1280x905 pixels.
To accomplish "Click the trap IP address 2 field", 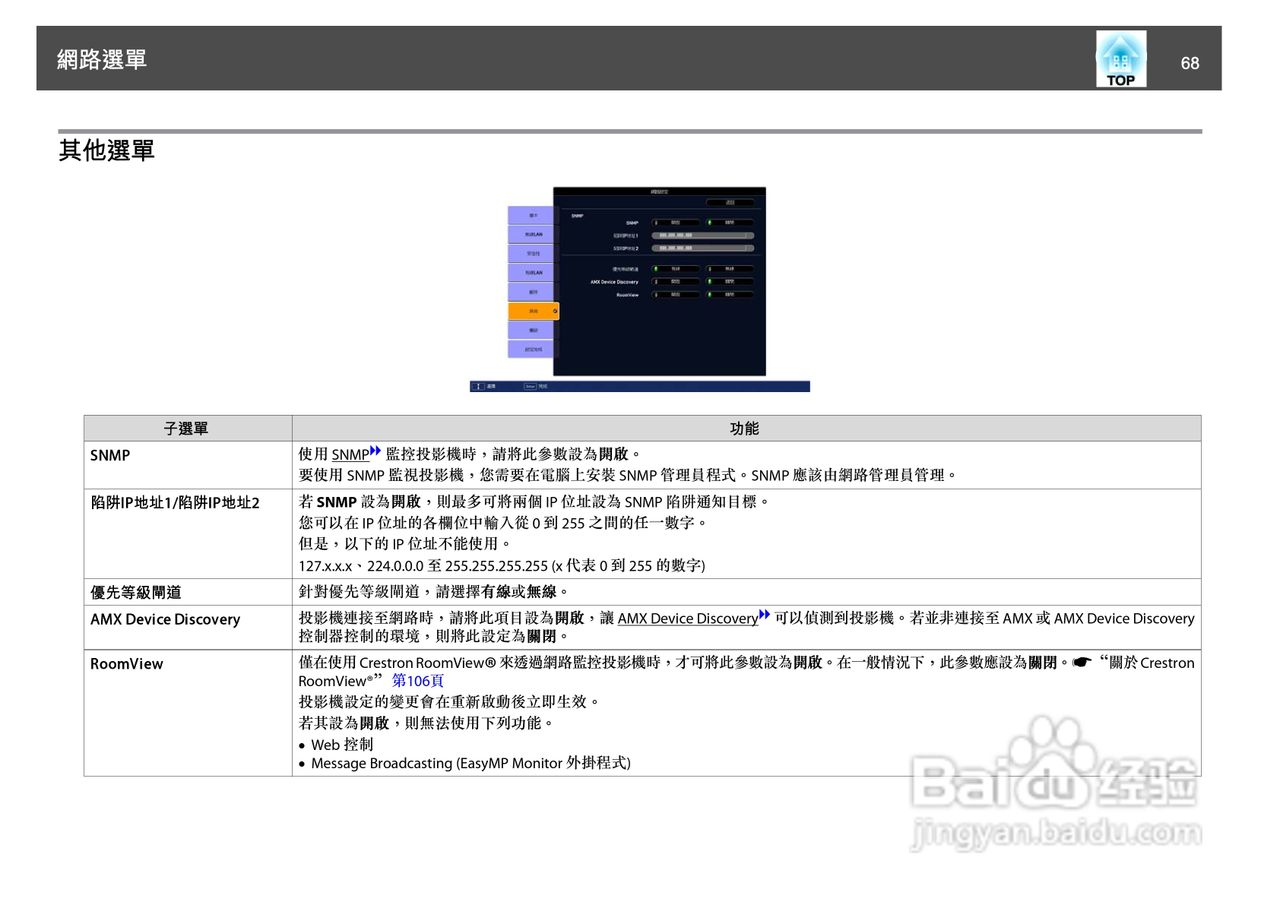I will tap(703, 248).
